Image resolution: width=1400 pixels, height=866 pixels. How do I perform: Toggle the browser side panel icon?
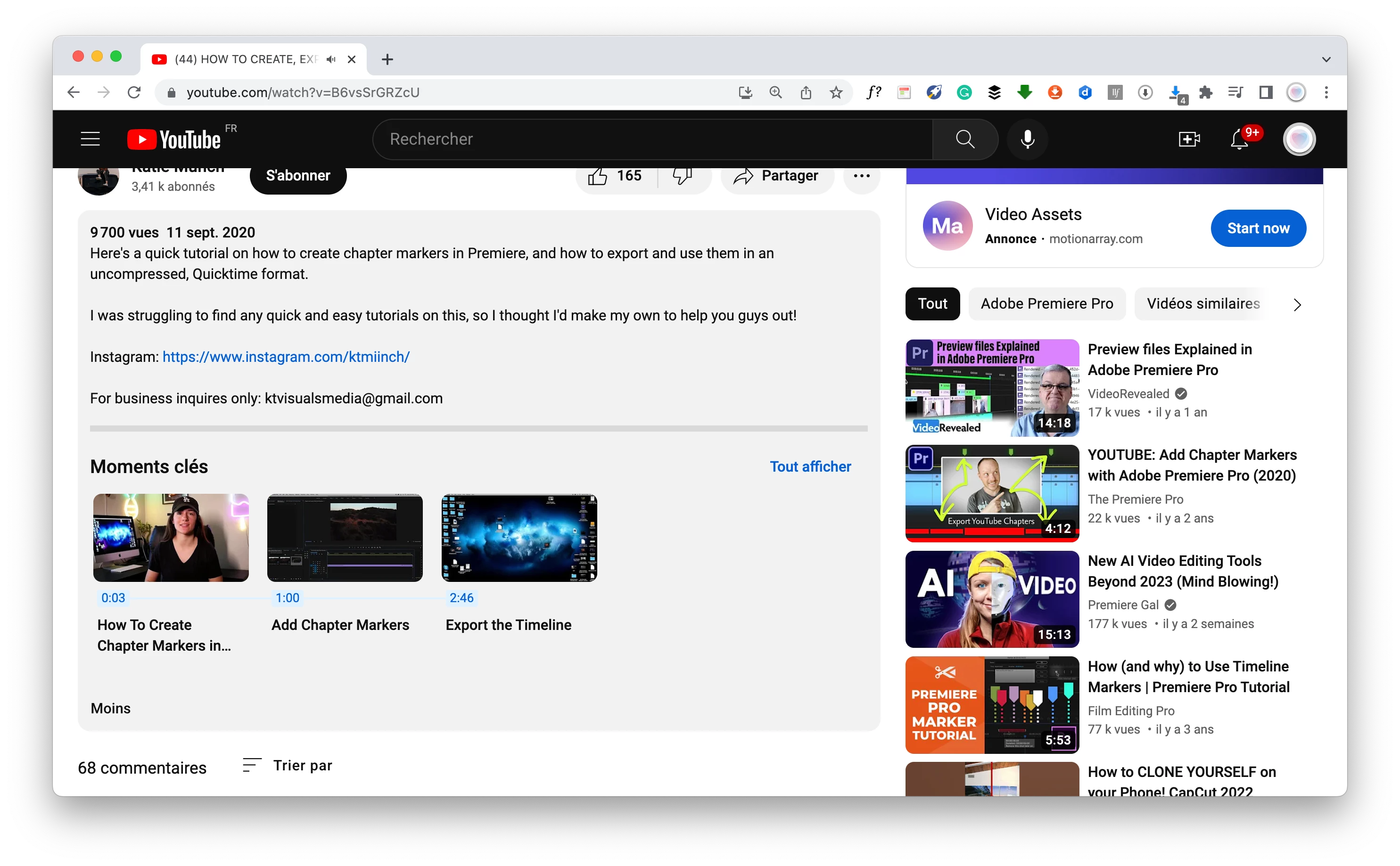tap(1265, 92)
